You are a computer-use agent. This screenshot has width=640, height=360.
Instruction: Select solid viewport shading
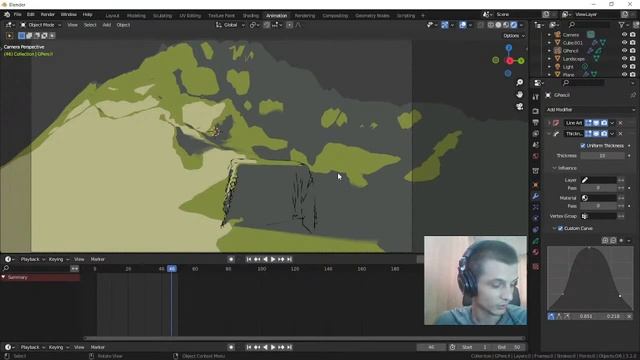[x=498, y=25]
